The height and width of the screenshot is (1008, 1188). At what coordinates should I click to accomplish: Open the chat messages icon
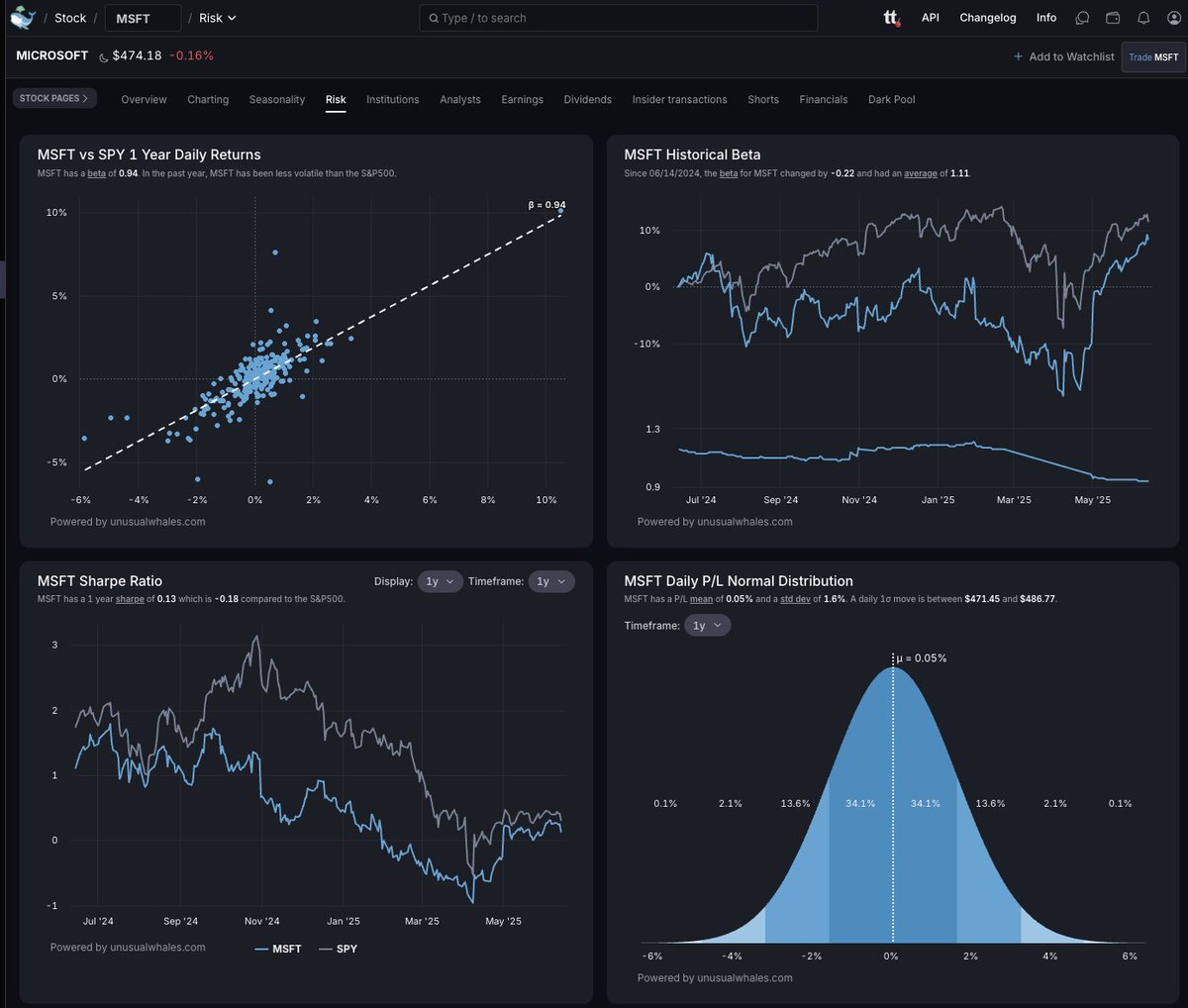[1082, 18]
